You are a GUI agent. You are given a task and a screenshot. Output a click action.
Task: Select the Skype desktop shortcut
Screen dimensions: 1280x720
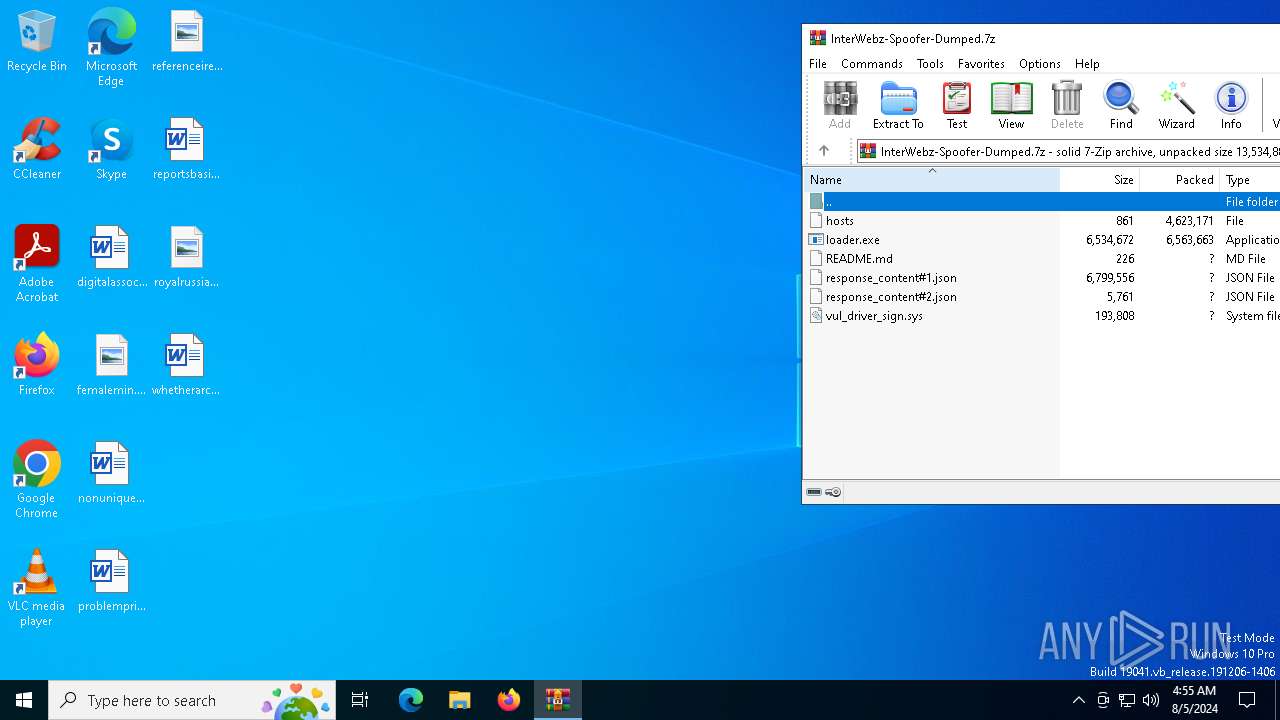(x=111, y=149)
